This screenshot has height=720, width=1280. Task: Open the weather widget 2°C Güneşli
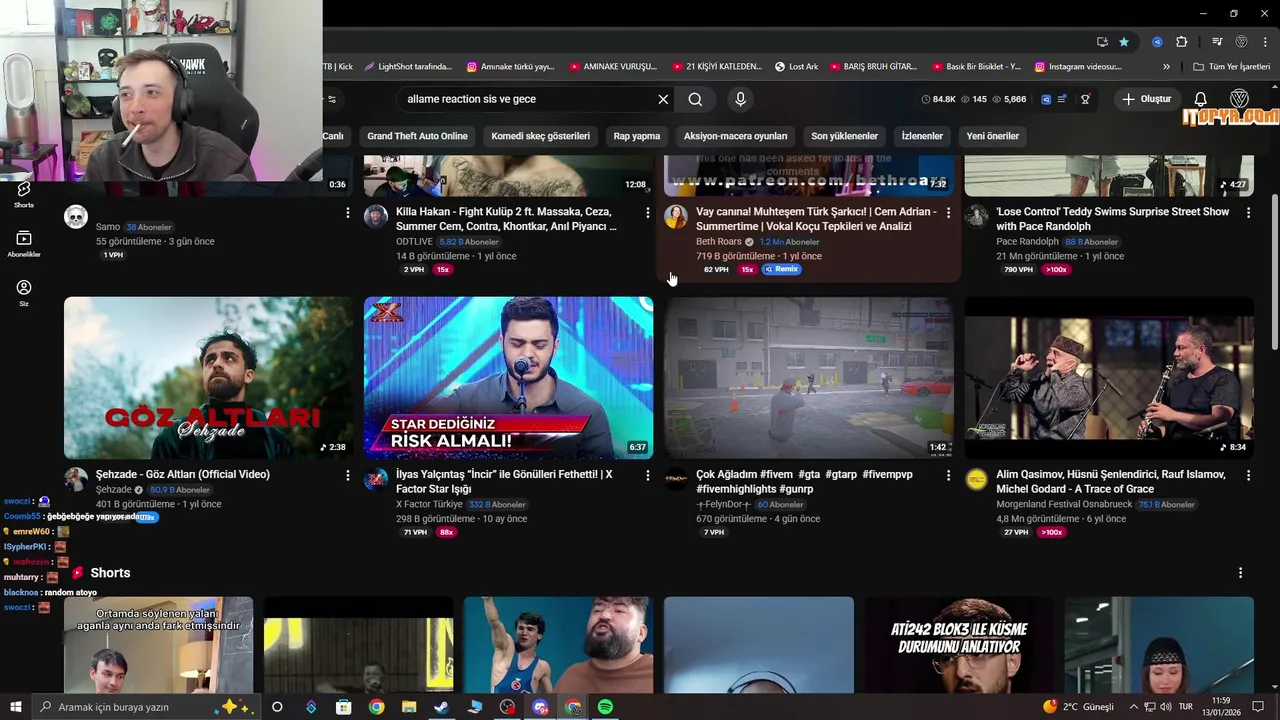(1078, 707)
